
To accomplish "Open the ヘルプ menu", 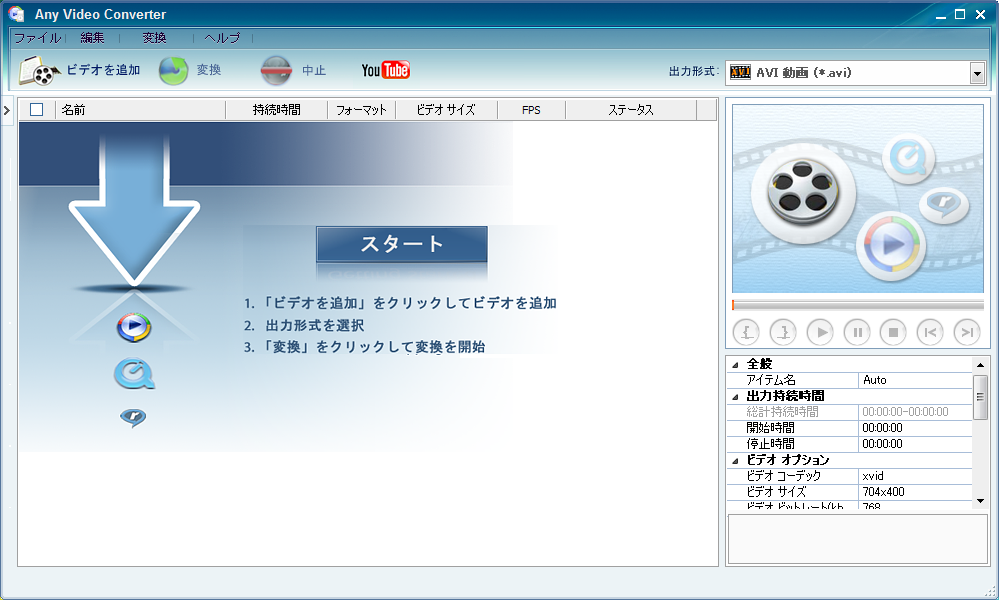I will (222, 38).
